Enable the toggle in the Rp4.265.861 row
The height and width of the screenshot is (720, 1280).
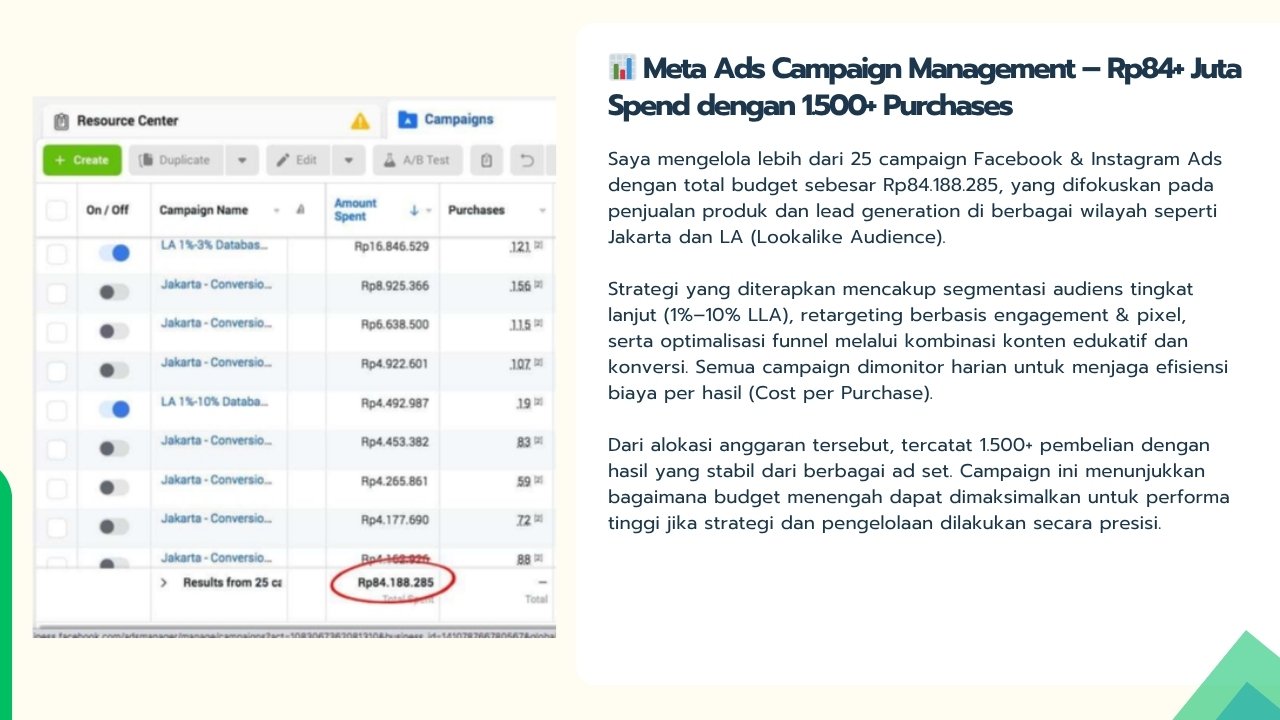click(x=114, y=487)
